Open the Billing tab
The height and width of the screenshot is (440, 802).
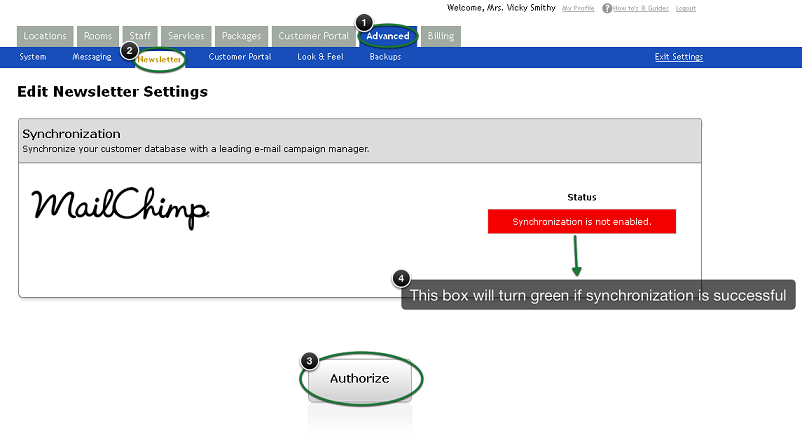441,36
